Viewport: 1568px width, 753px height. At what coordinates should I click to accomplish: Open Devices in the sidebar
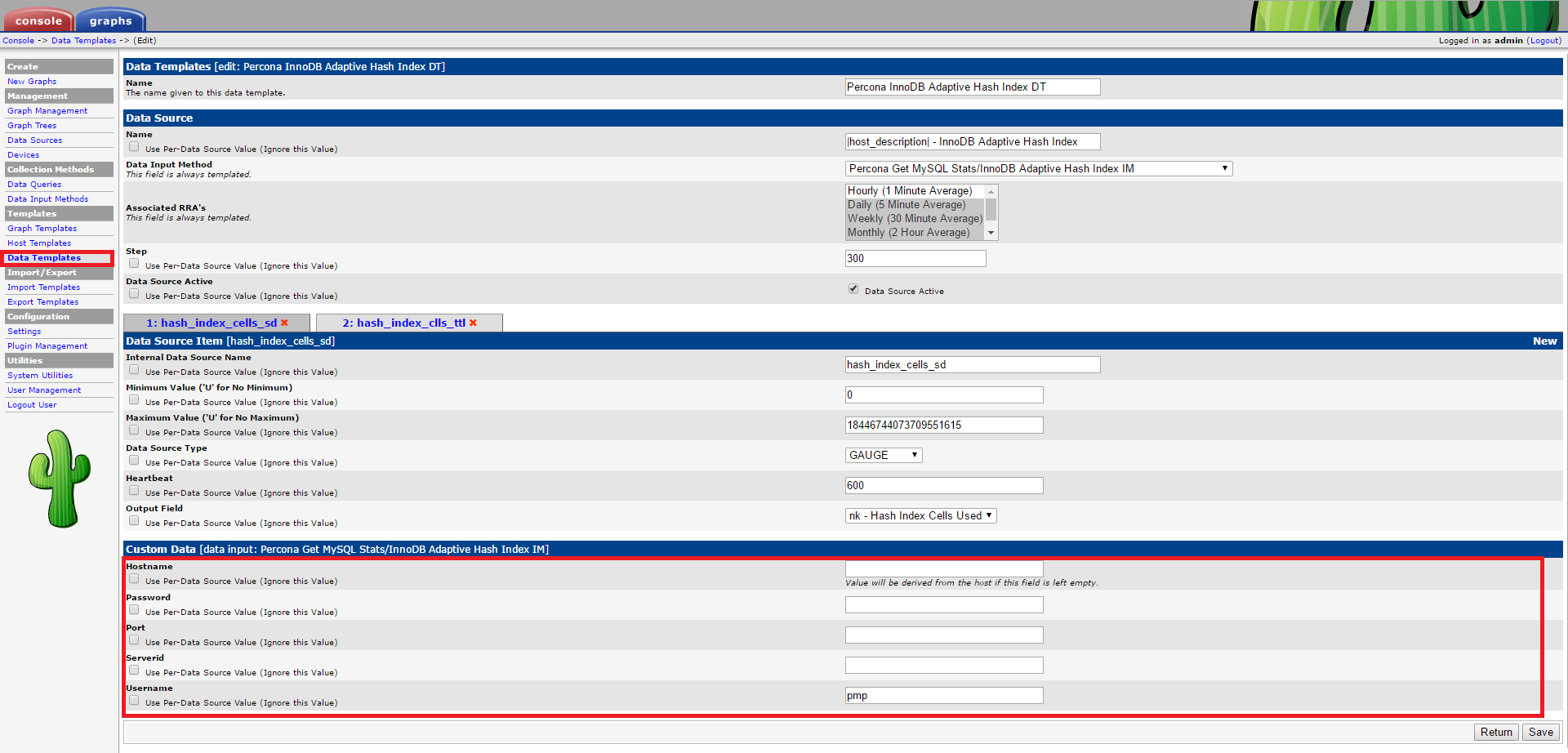coord(23,155)
